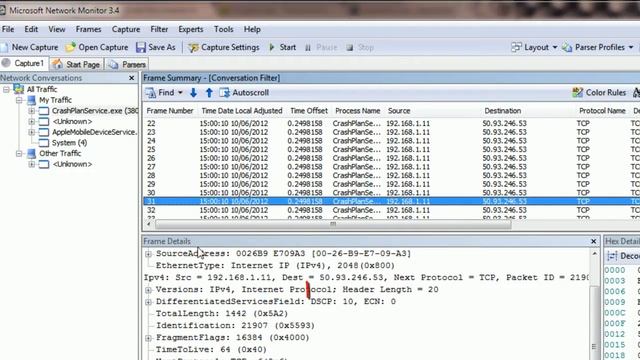Switch to the Start Page tab
640x360 pixels.
77,64
